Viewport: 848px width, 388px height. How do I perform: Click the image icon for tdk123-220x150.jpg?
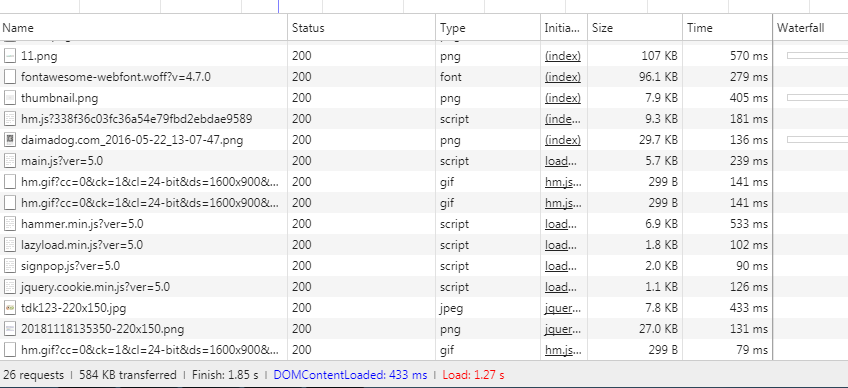pos(10,308)
